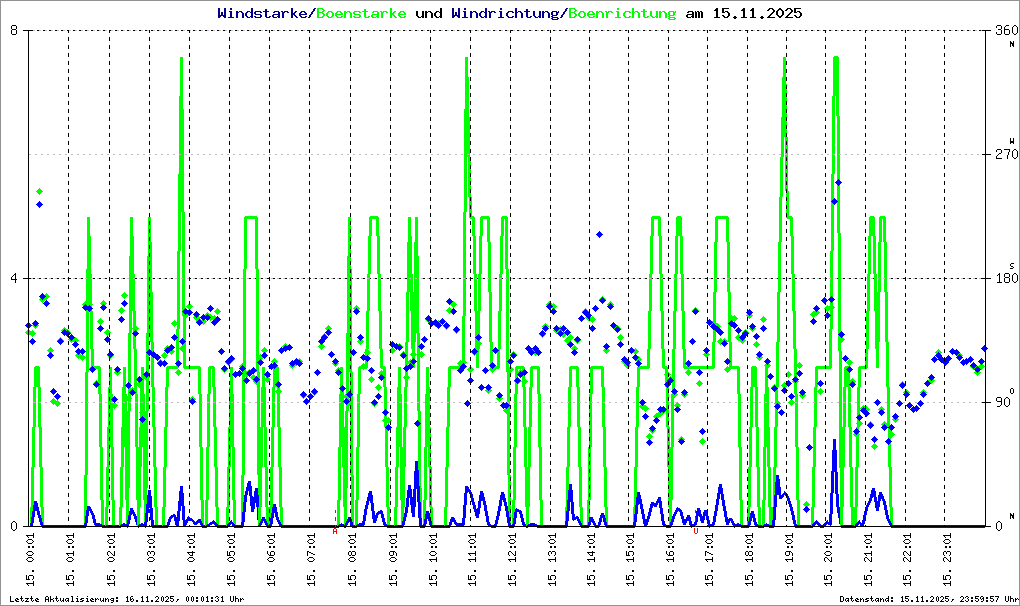Click the red sunrise marker A
The width and height of the screenshot is (1020, 606).
pos(335,531)
